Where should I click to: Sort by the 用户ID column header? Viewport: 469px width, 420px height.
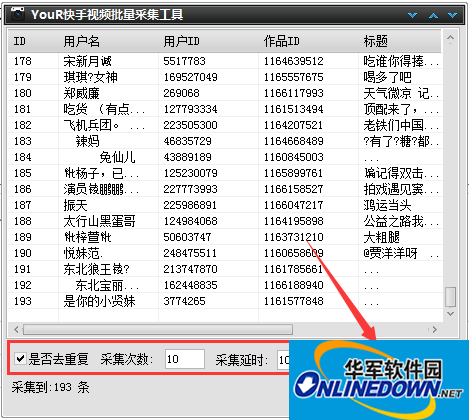coord(208,41)
